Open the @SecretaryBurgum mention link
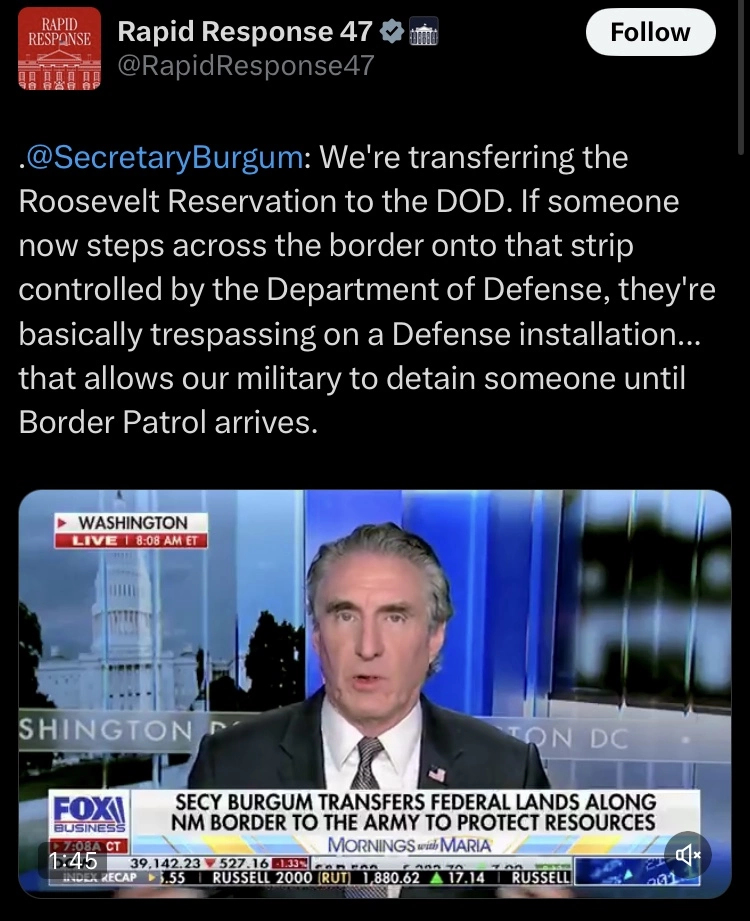 [164, 157]
